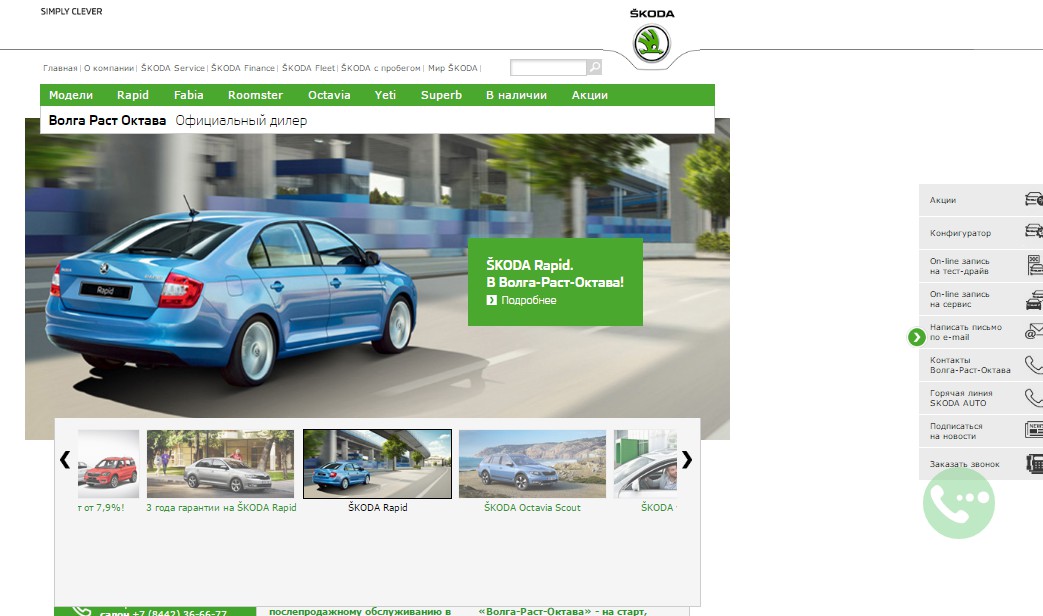Click Подробнее on the Rapid banner
This screenshot has width=1043, height=616.
[529, 300]
